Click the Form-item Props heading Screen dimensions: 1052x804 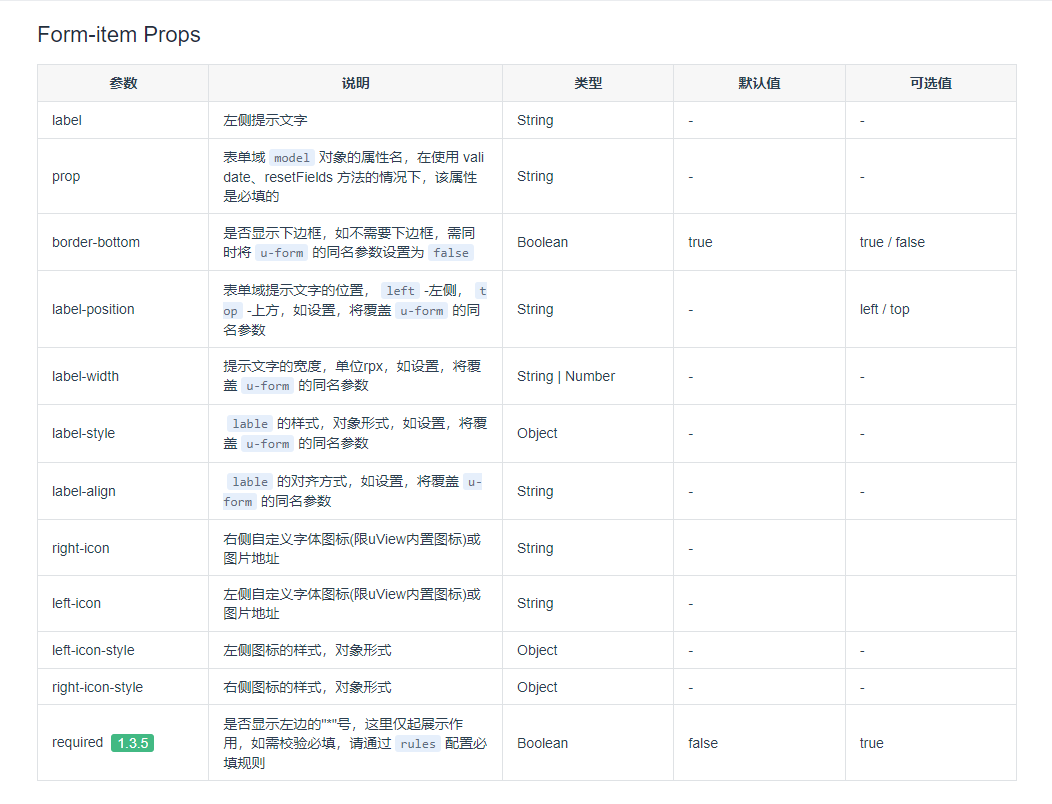(x=118, y=34)
